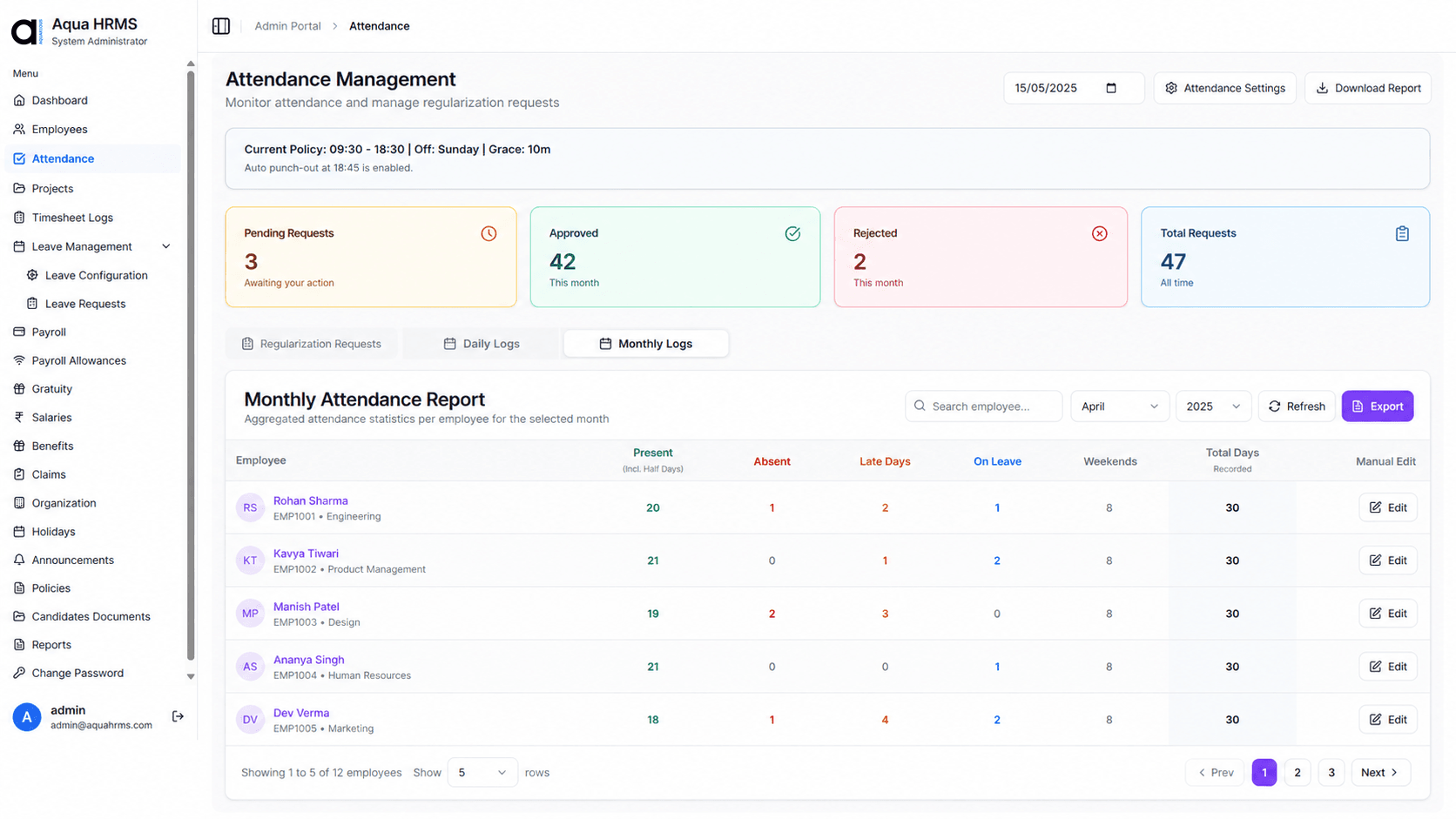Screen dimensions: 1456x819
Task: Switch to Regularization Requests tab
Action: click(x=311, y=344)
